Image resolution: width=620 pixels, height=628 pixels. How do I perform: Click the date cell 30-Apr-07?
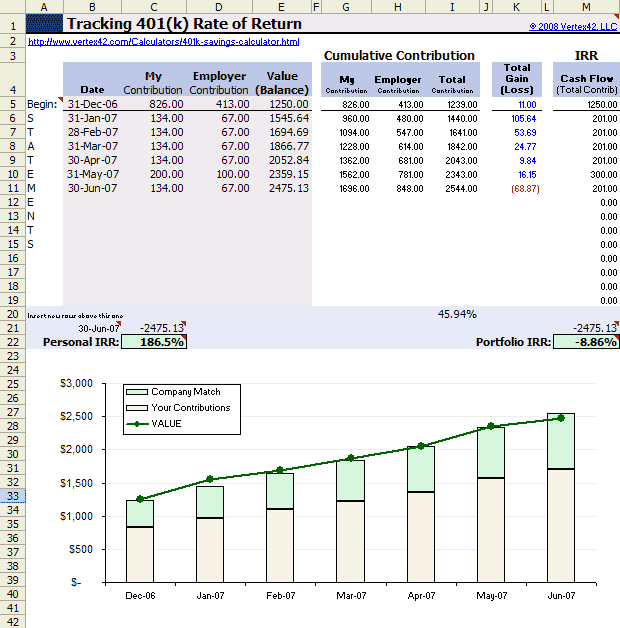(x=92, y=160)
